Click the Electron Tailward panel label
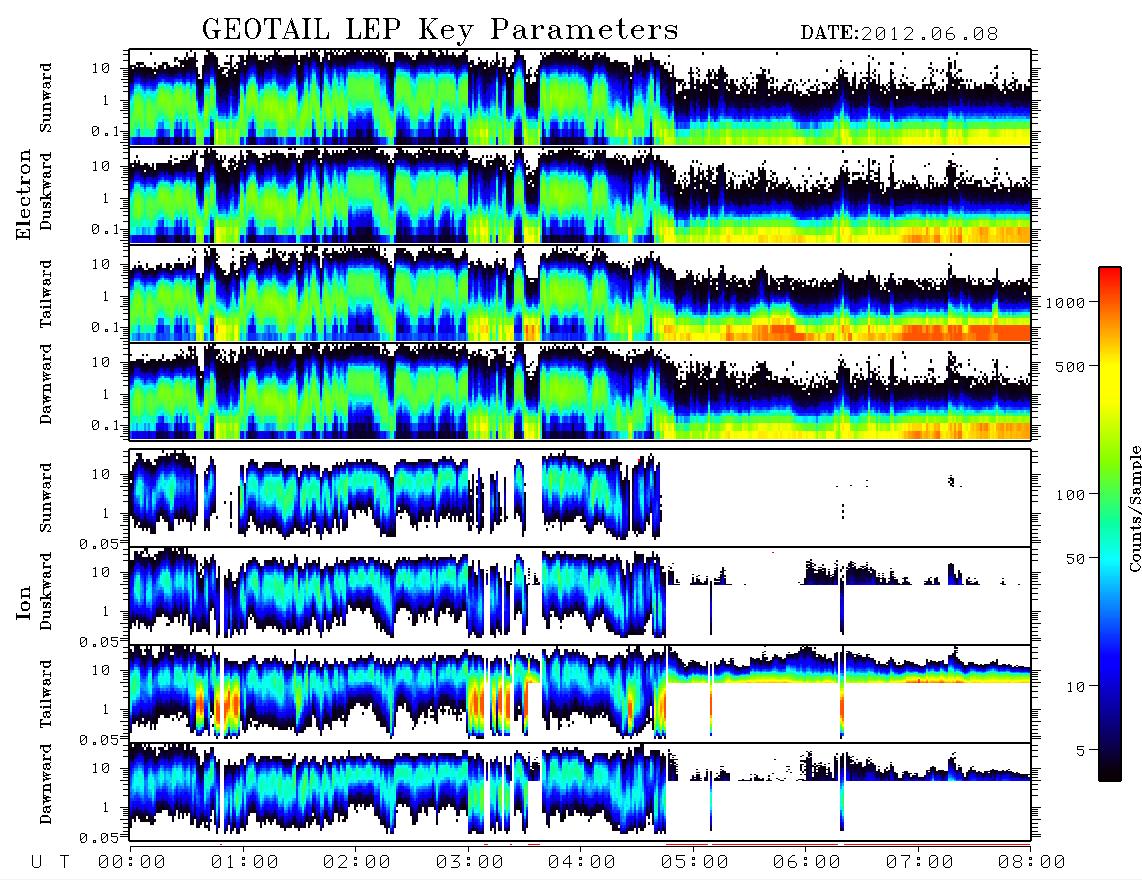Viewport: 1142px width, 880px height. click(x=46, y=293)
